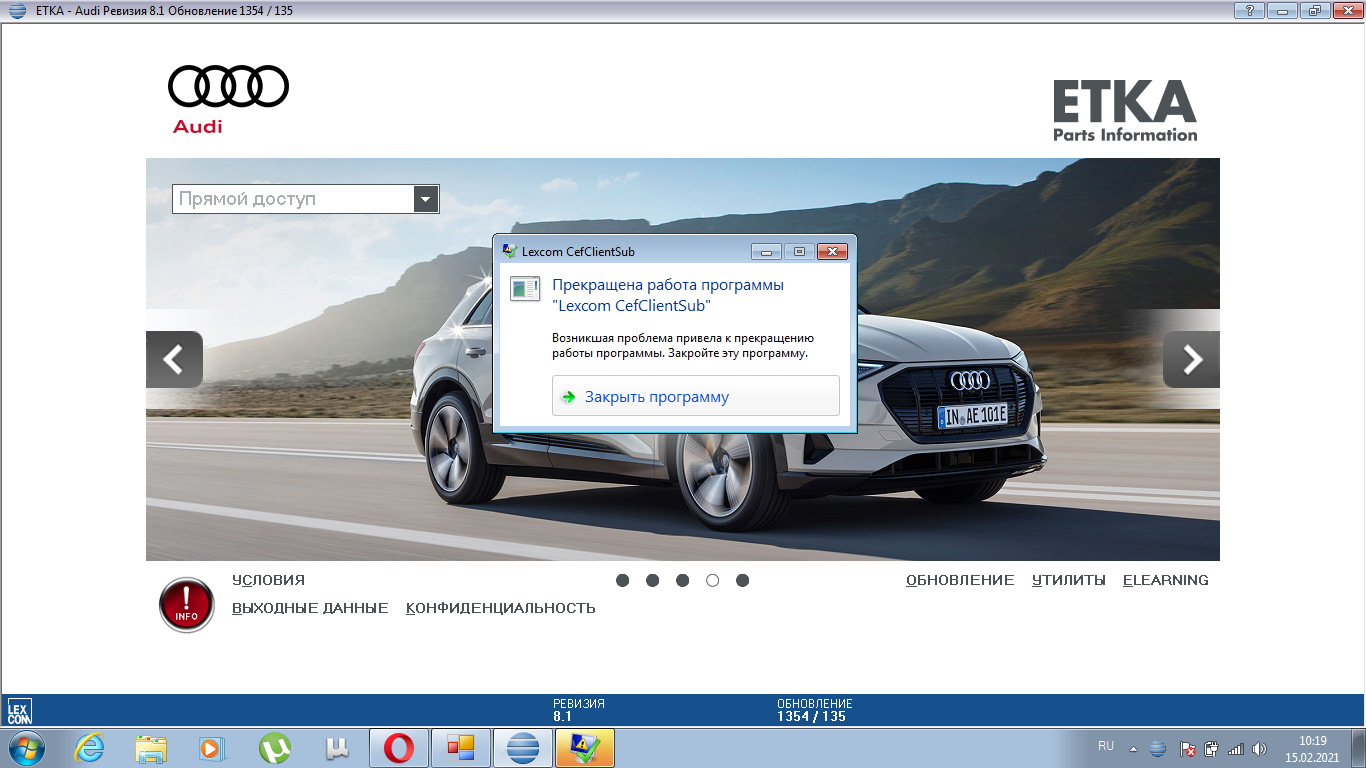Switch to the colored-squares taskbar app
Viewport: 1366px width, 768px height.
461,748
